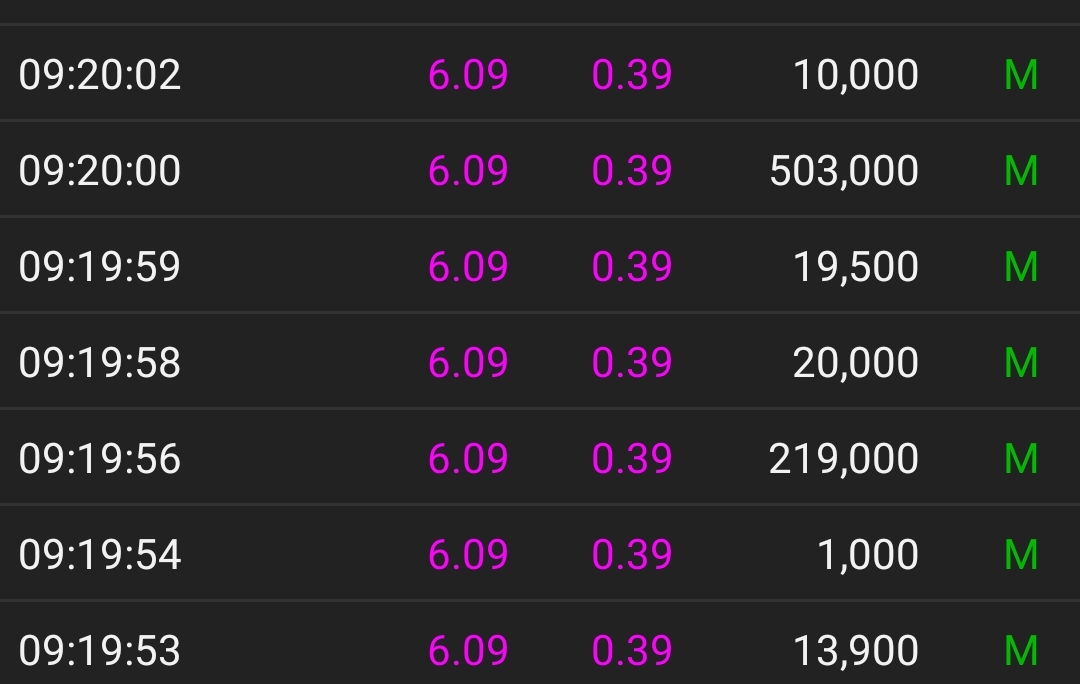Click the green M marker for 09:20:02
1080x684 pixels.
point(1020,75)
